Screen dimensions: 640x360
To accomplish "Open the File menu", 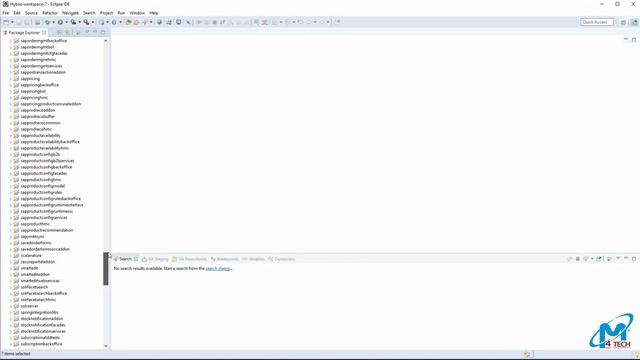I will pyautogui.click(x=6, y=13).
